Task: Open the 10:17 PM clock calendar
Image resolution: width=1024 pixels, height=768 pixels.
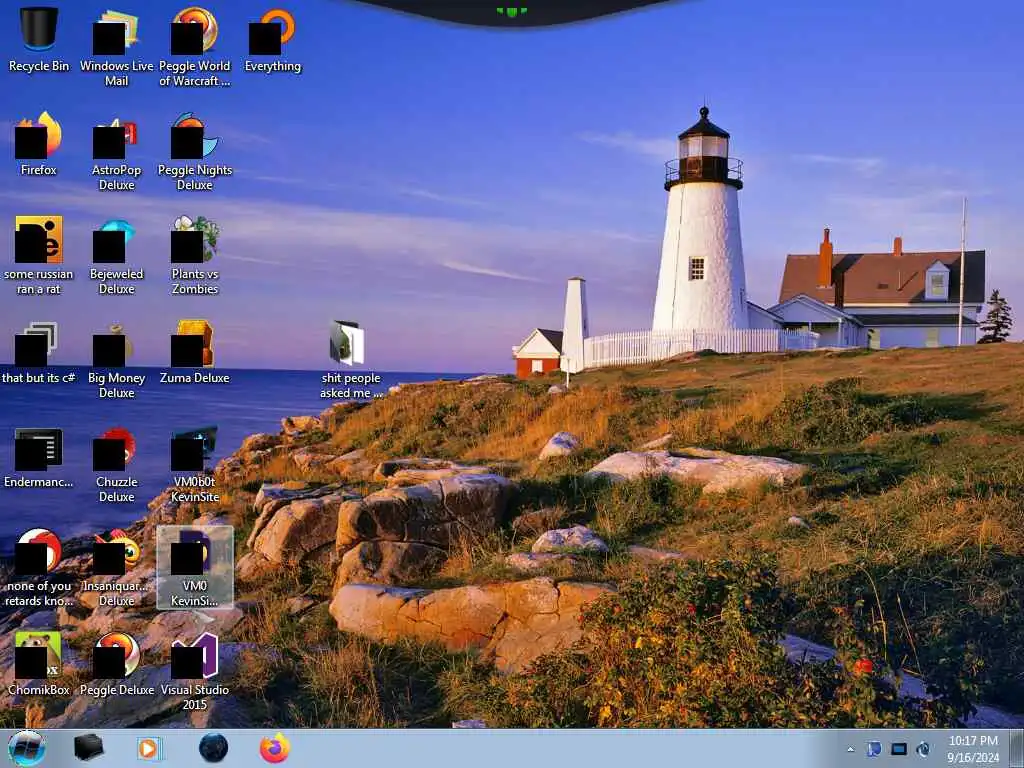Action: 973,749
